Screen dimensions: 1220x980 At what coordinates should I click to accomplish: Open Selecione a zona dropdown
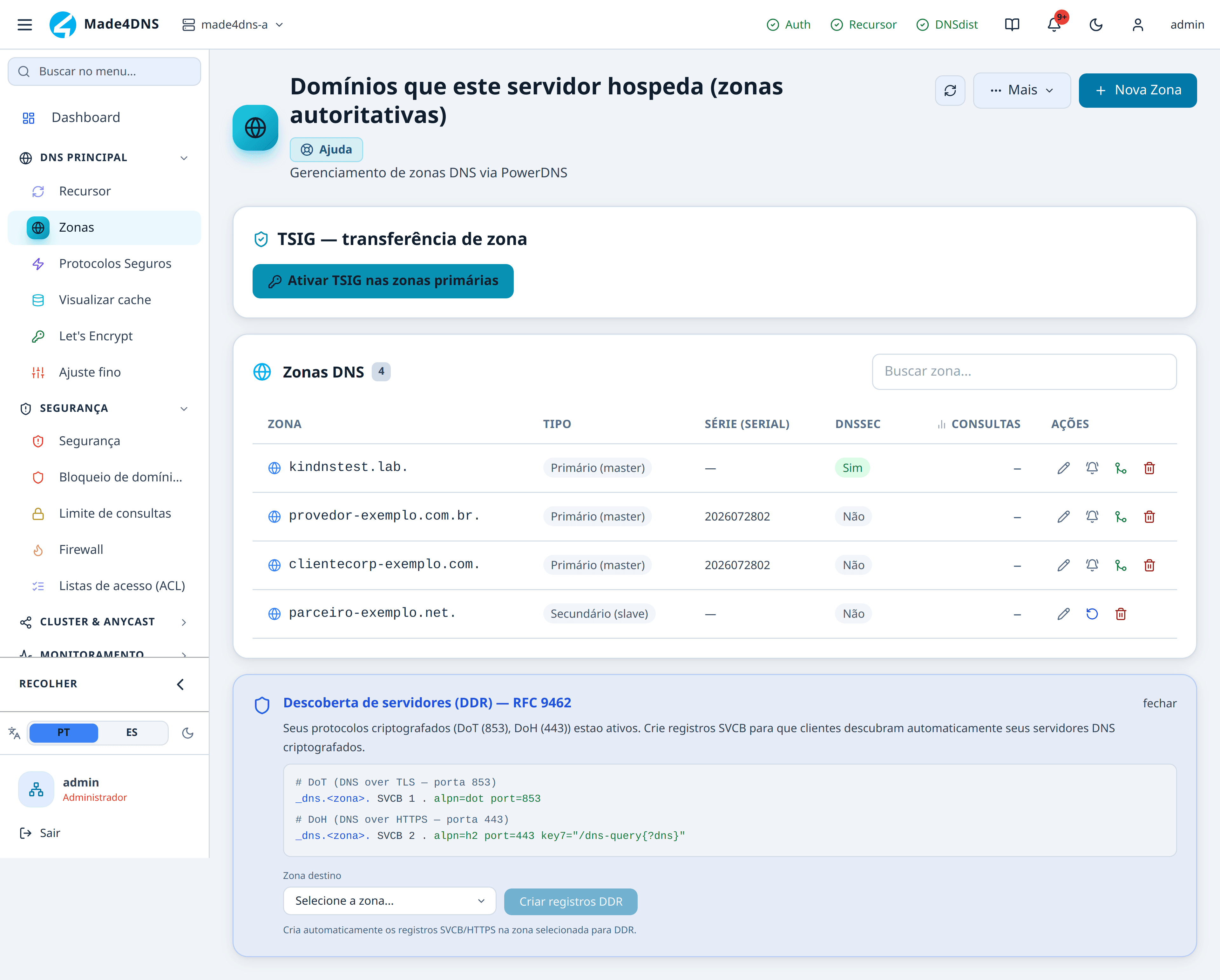389,900
